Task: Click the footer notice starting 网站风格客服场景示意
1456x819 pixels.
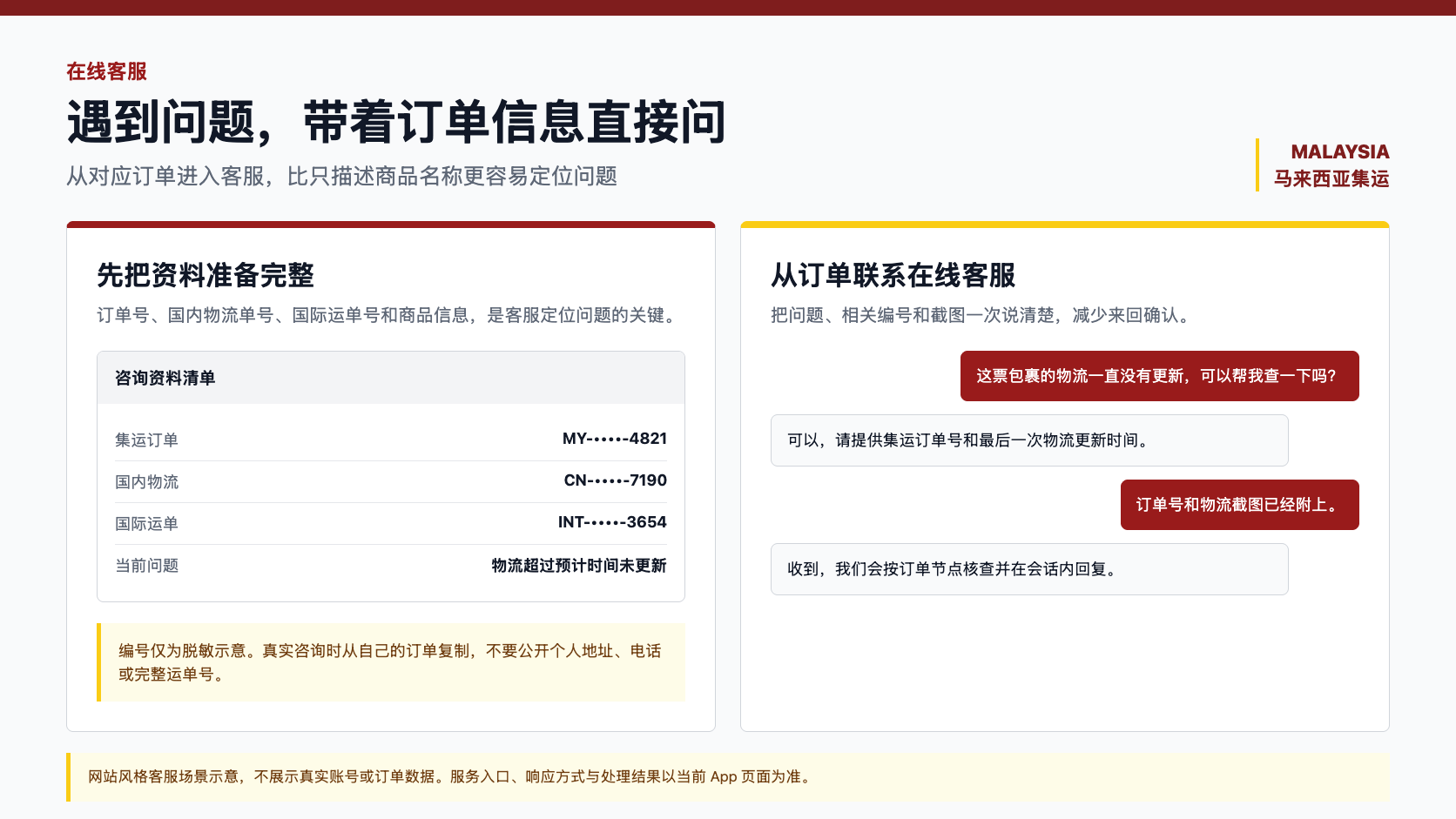Action: click(x=728, y=777)
